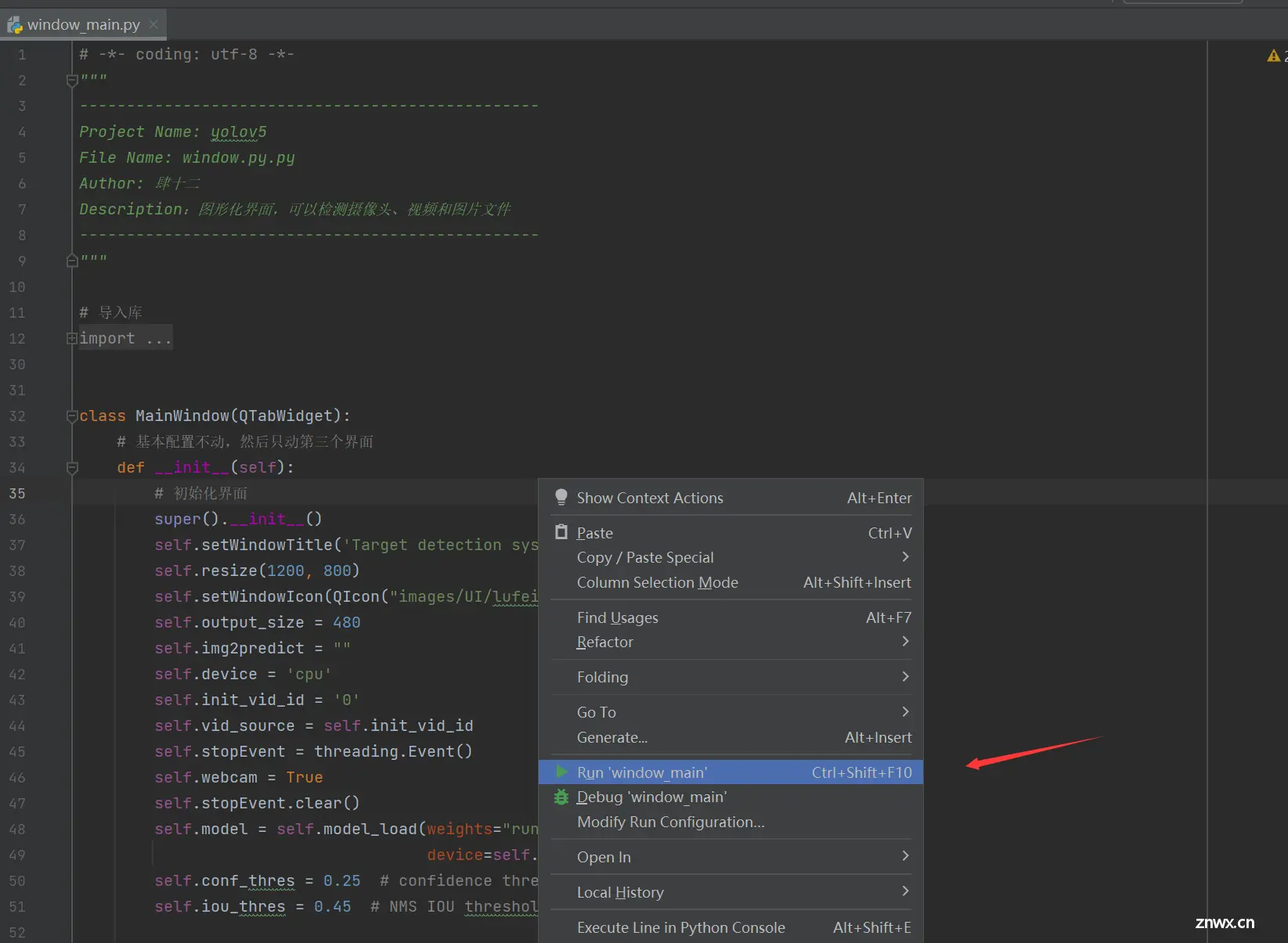Select the window_main.py editor tab

[x=84, y=24]
